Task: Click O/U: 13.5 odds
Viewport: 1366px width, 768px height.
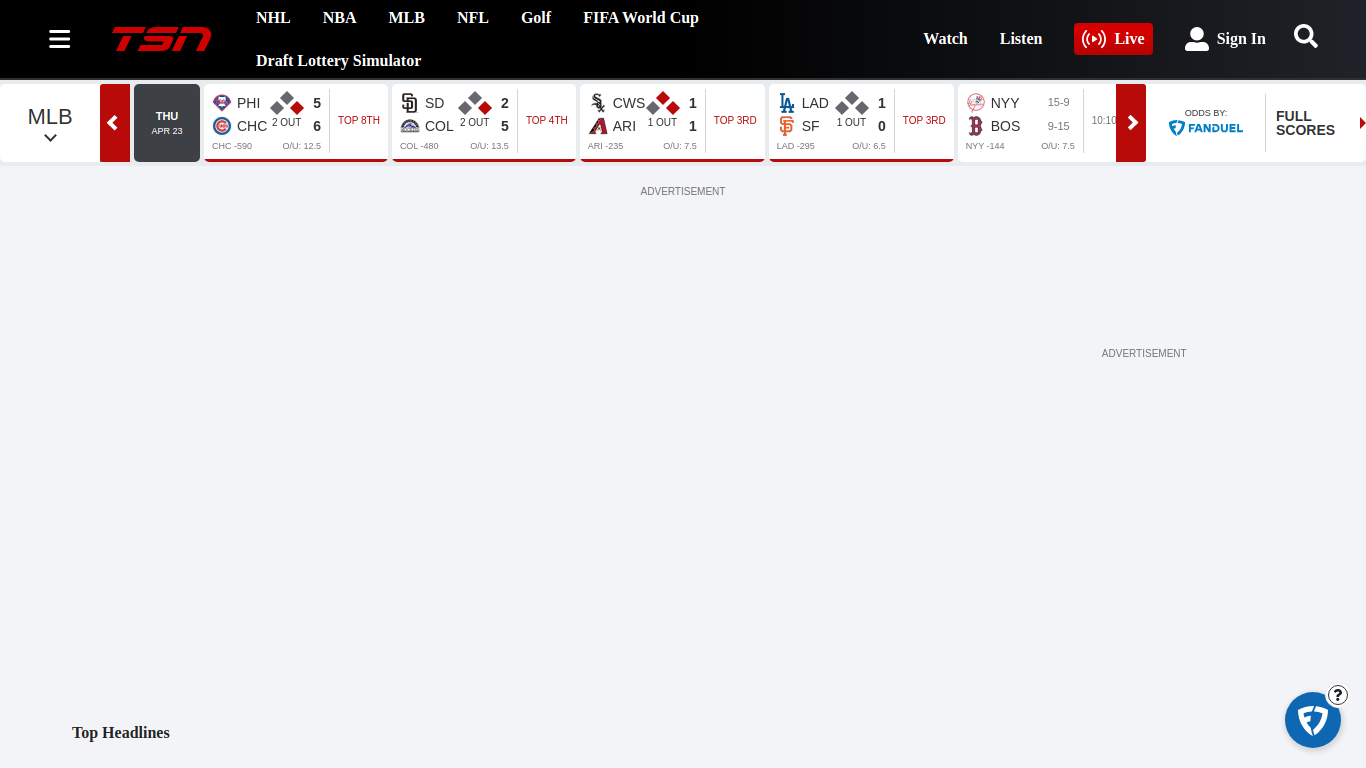Action: click(x=490, y=146)
